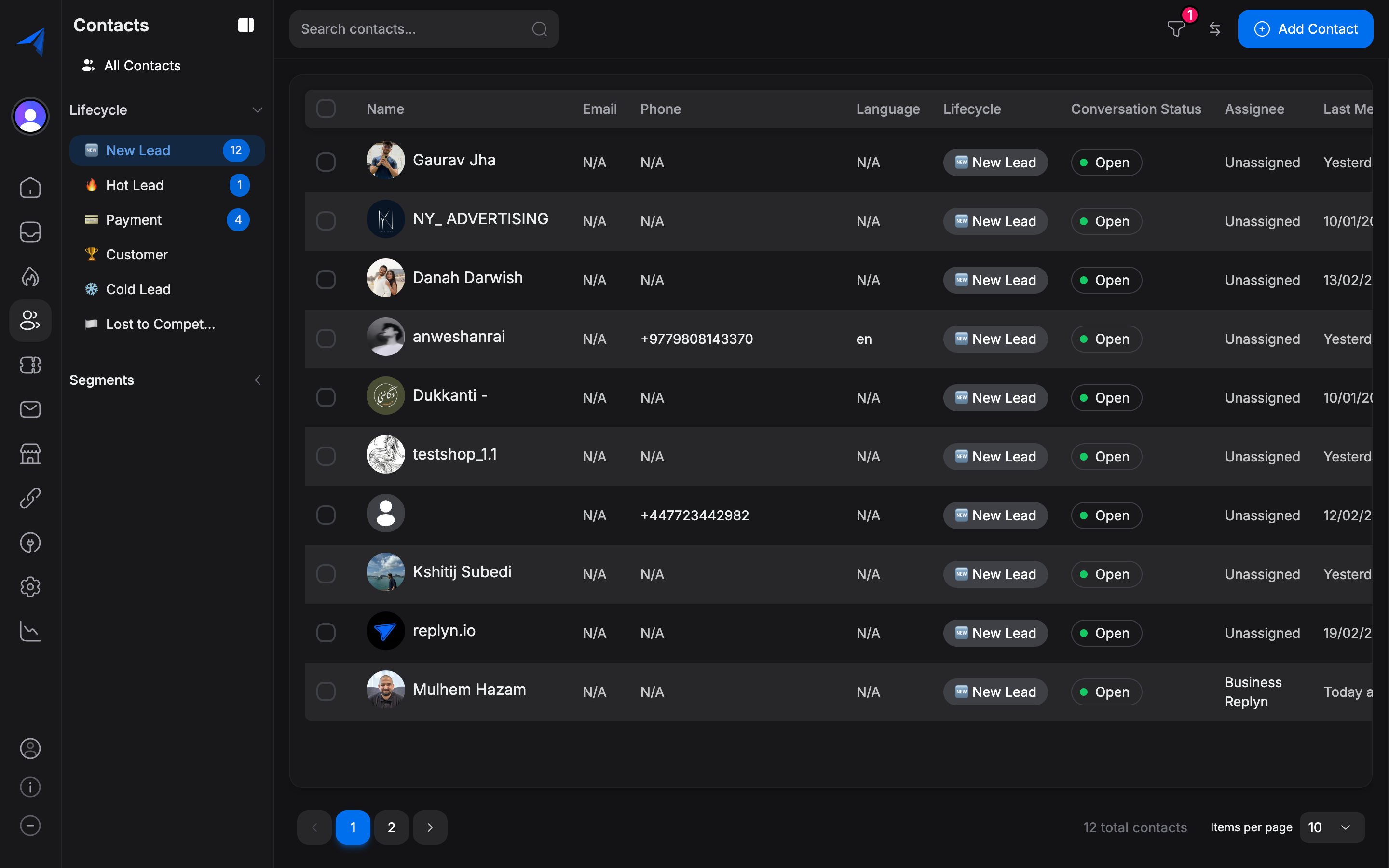This screenshot has height=868, width=1389.
Task: Open Settings via the gear icon
Action: pyautogui.click(x=30, y=586)
